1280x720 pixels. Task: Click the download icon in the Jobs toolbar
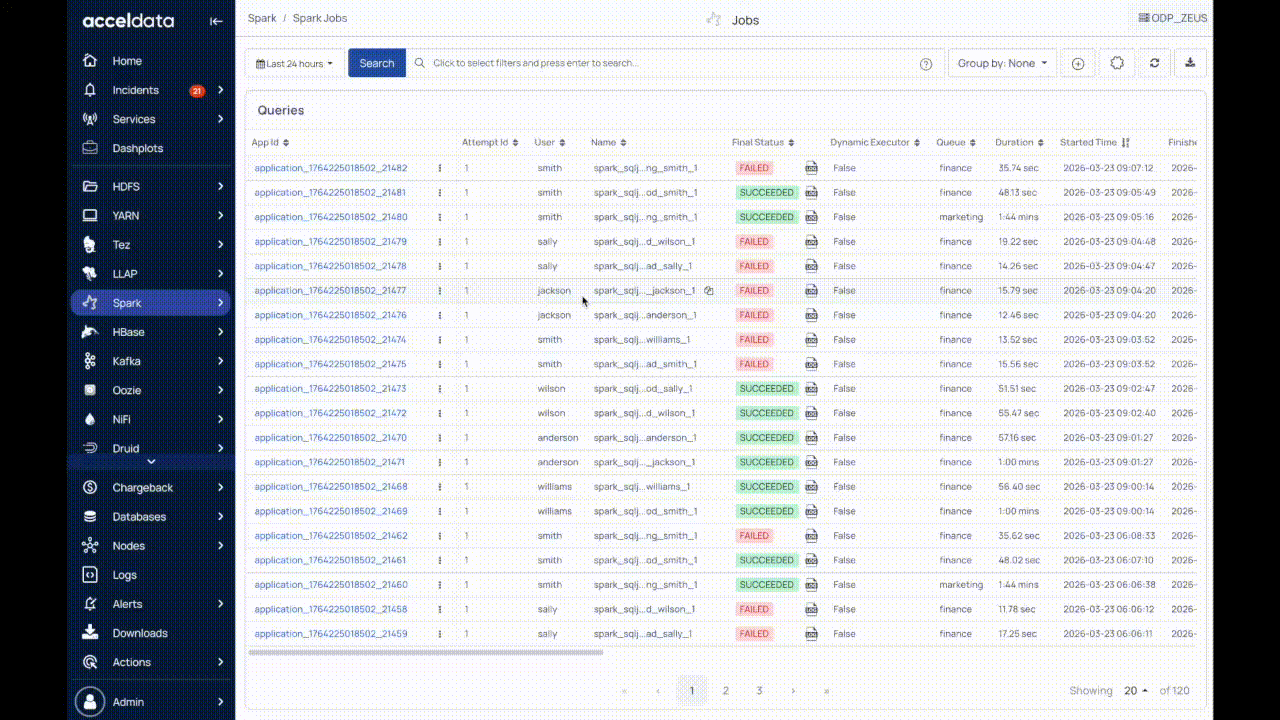coord(1190,63)
